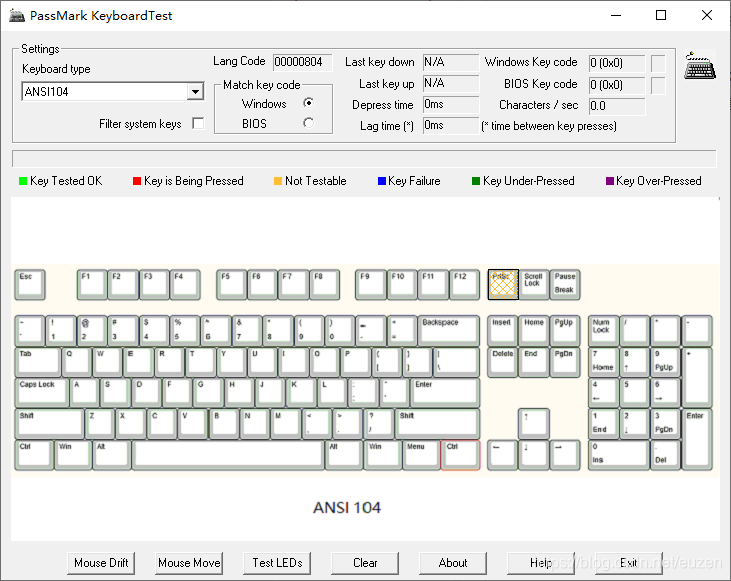
Task: Click the Scroll Lock key
Action: [534, 284]
